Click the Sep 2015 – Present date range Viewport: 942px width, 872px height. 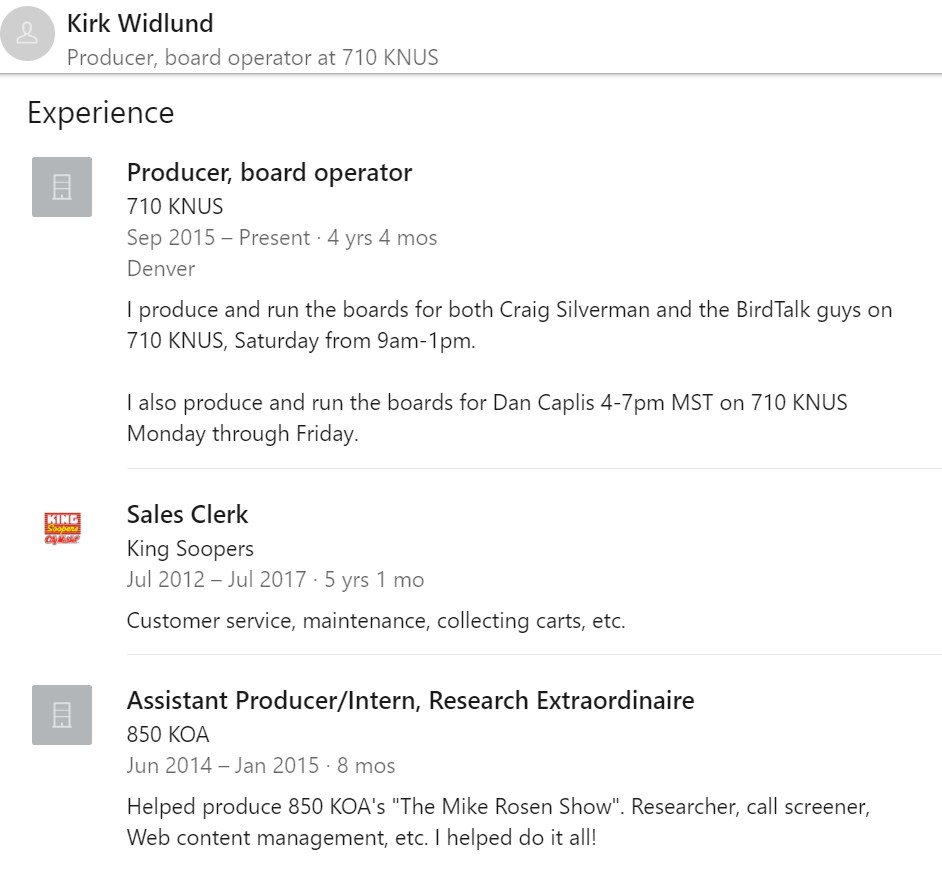218,238
